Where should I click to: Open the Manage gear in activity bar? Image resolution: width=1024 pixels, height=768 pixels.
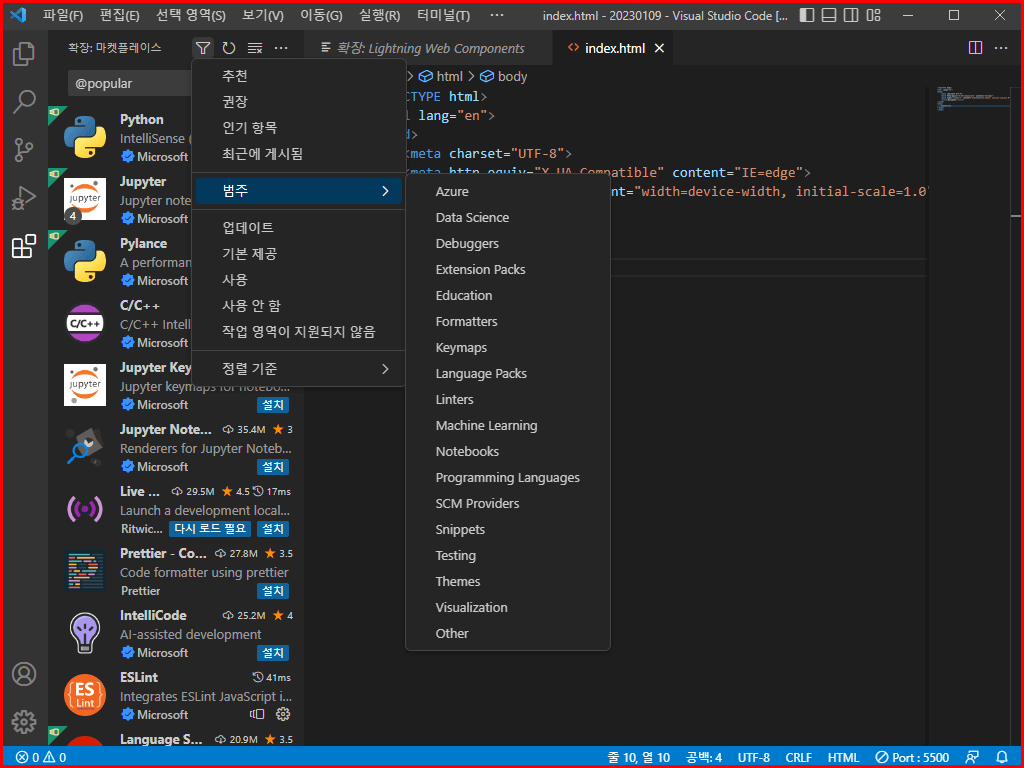[x=24, y=722]
